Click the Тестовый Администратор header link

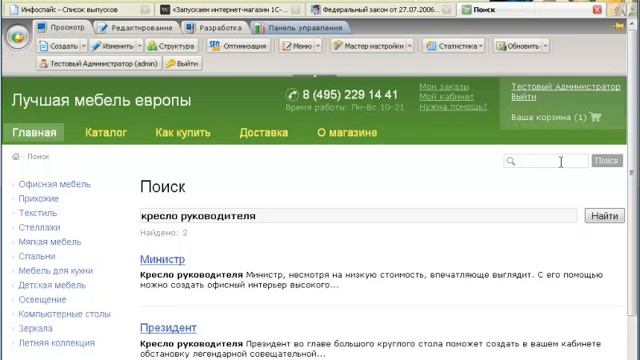click(566, 87)
